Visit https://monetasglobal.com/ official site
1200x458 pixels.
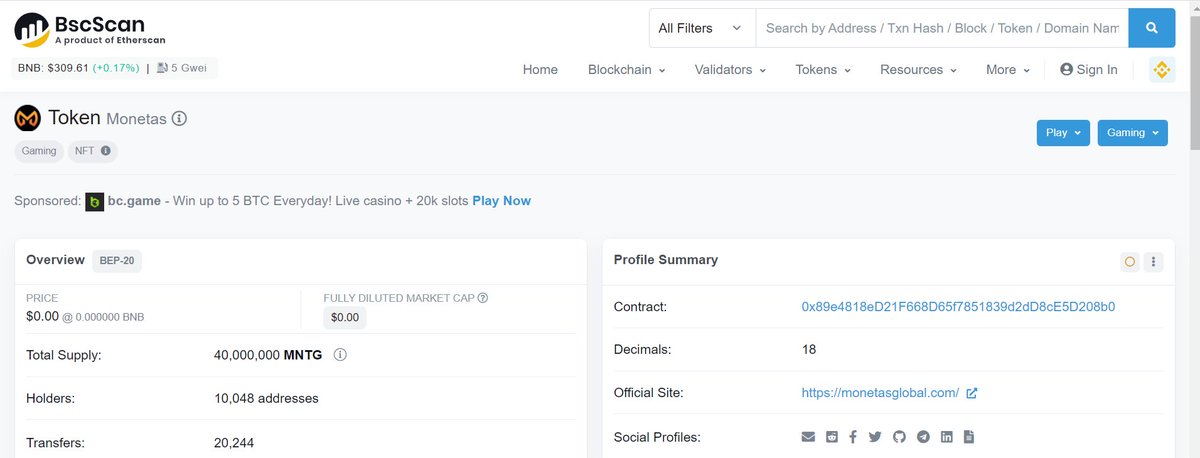click(x=880, y=393)
